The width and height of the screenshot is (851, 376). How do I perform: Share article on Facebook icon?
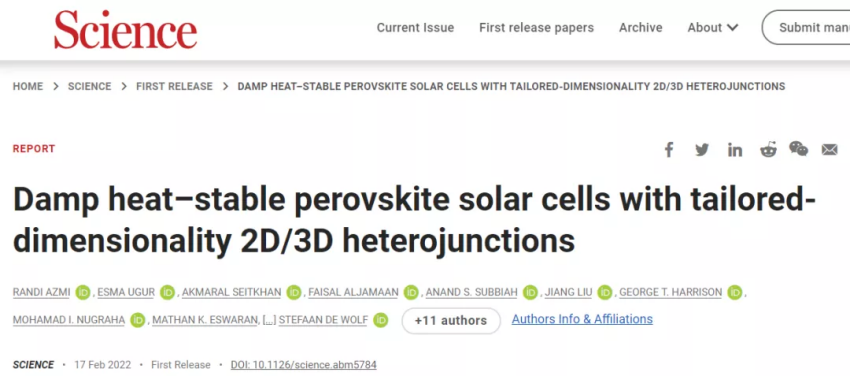(x=669, y=150)
